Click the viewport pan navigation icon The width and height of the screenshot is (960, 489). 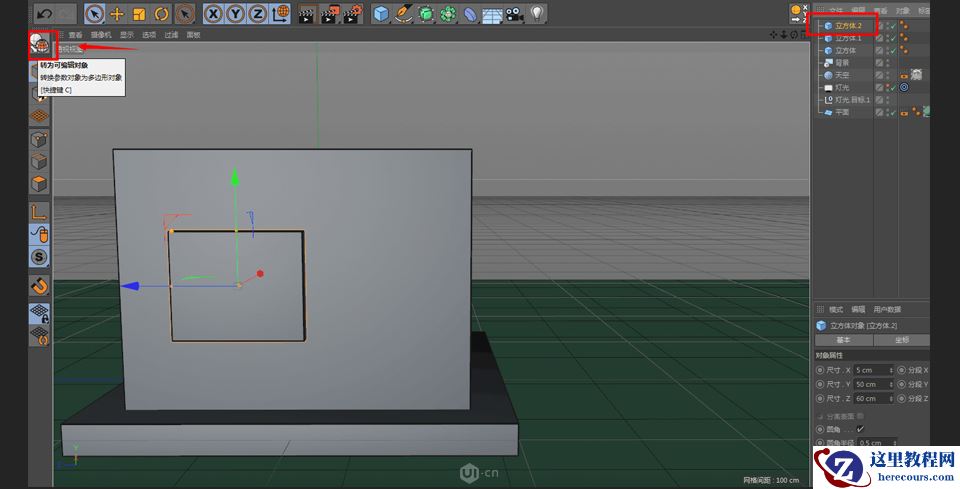773,35
